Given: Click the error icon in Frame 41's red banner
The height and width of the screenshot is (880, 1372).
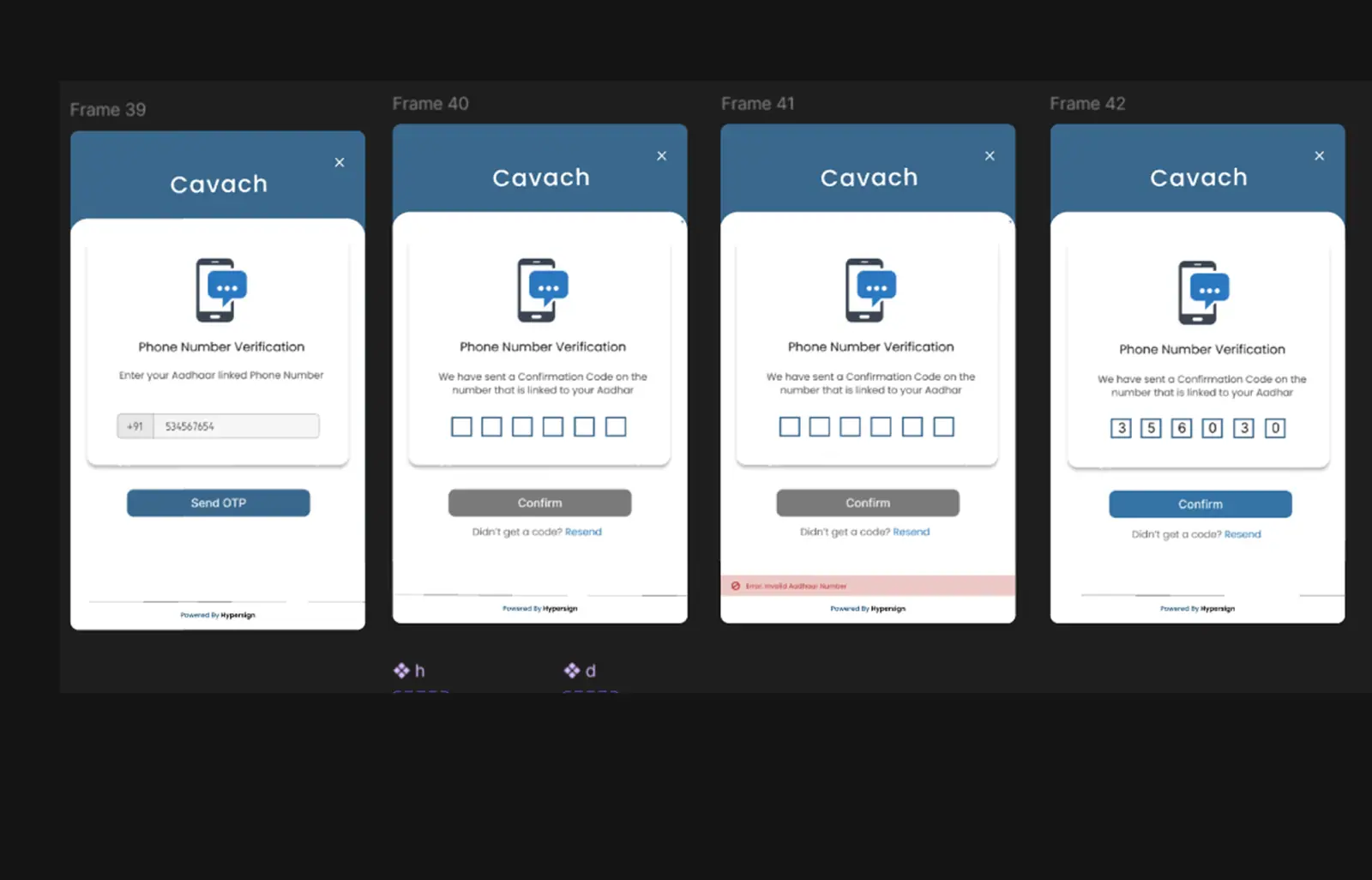Looking at the screenshot, I should tap(735, 586).
